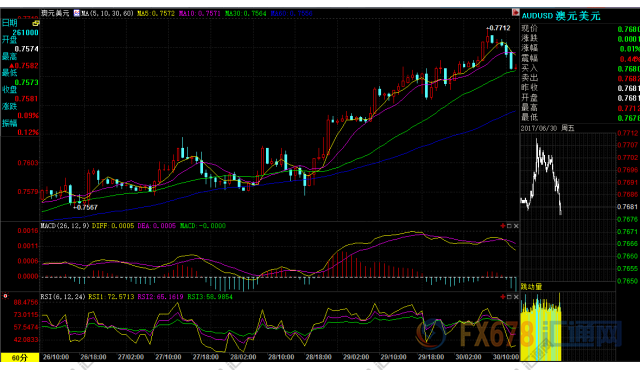This screenshot has height=370, width=640.
Task: Click the red plus icon on RSI panel
Action: [502, 297]
